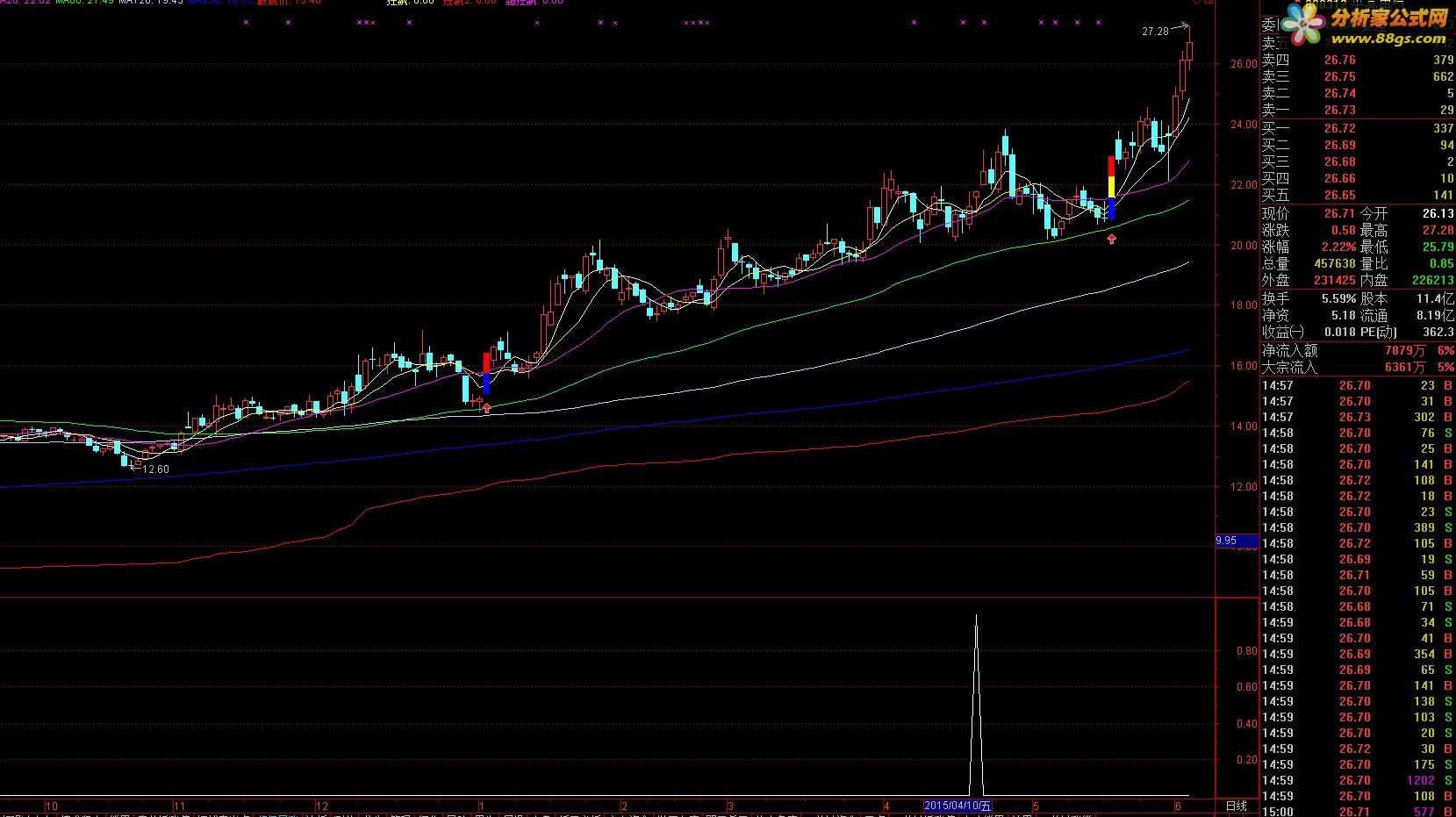Select the 卖四 26.76 order row
This screenshot has height=817, width=1456.
[1358, 60]
